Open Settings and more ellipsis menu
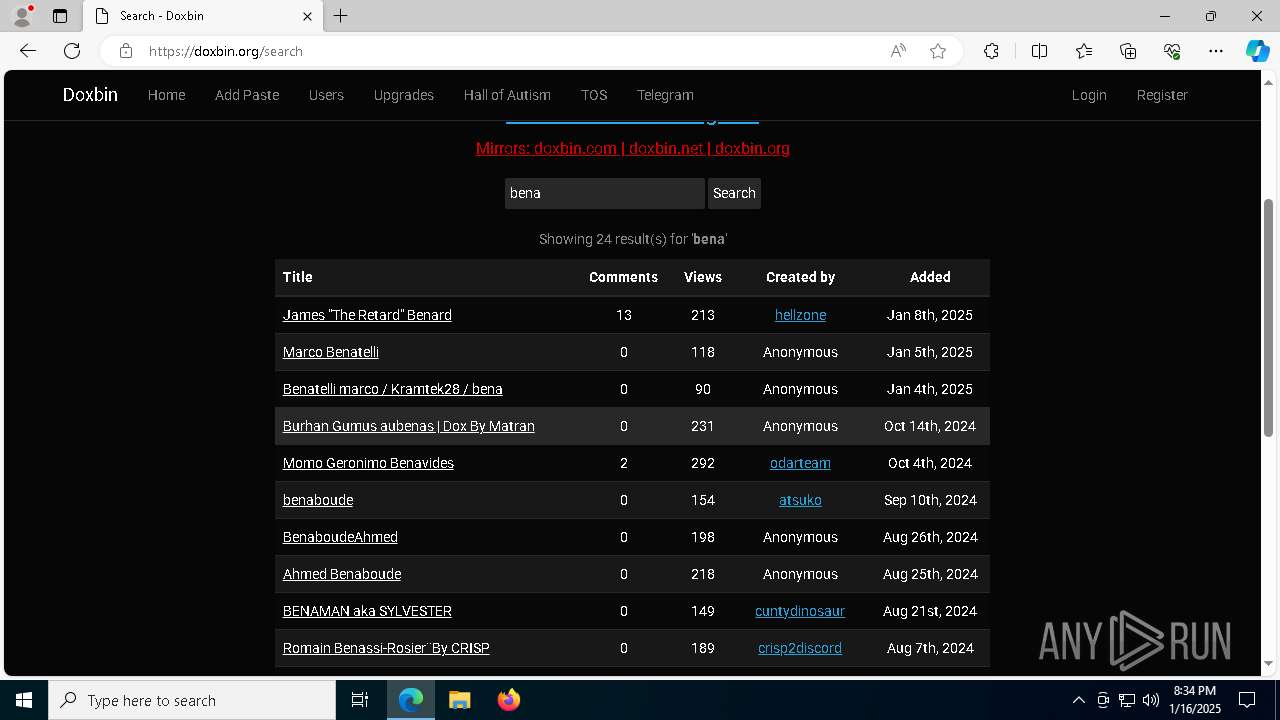 click(1216, 51)
